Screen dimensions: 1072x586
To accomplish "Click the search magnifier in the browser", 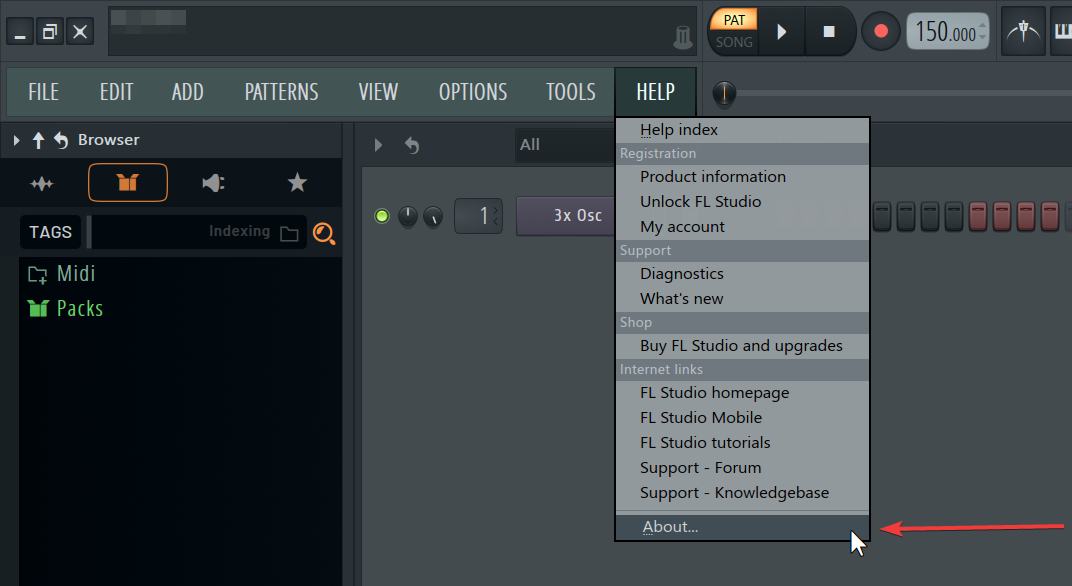I will (324, 233).
